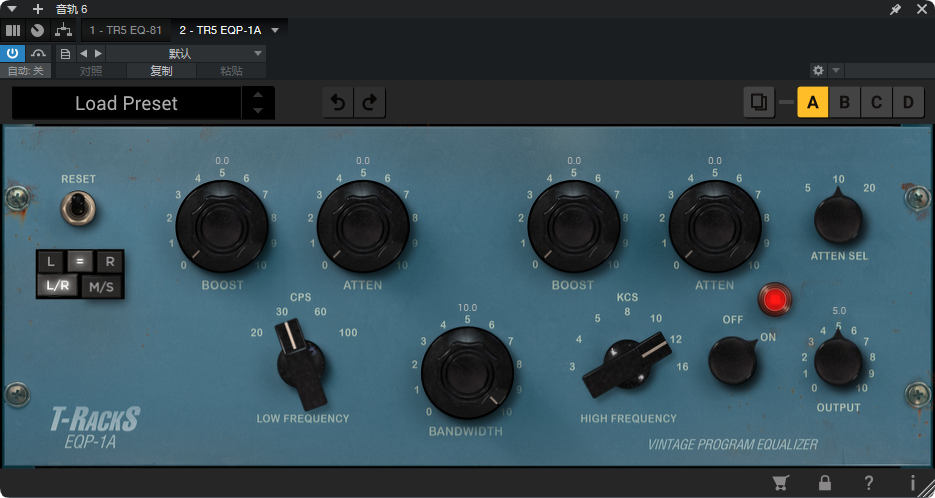The width and height of the screenshot is (935, 498).
Task: Click the padlock icon in bottom bar
Action: click(x=825, y=482)
